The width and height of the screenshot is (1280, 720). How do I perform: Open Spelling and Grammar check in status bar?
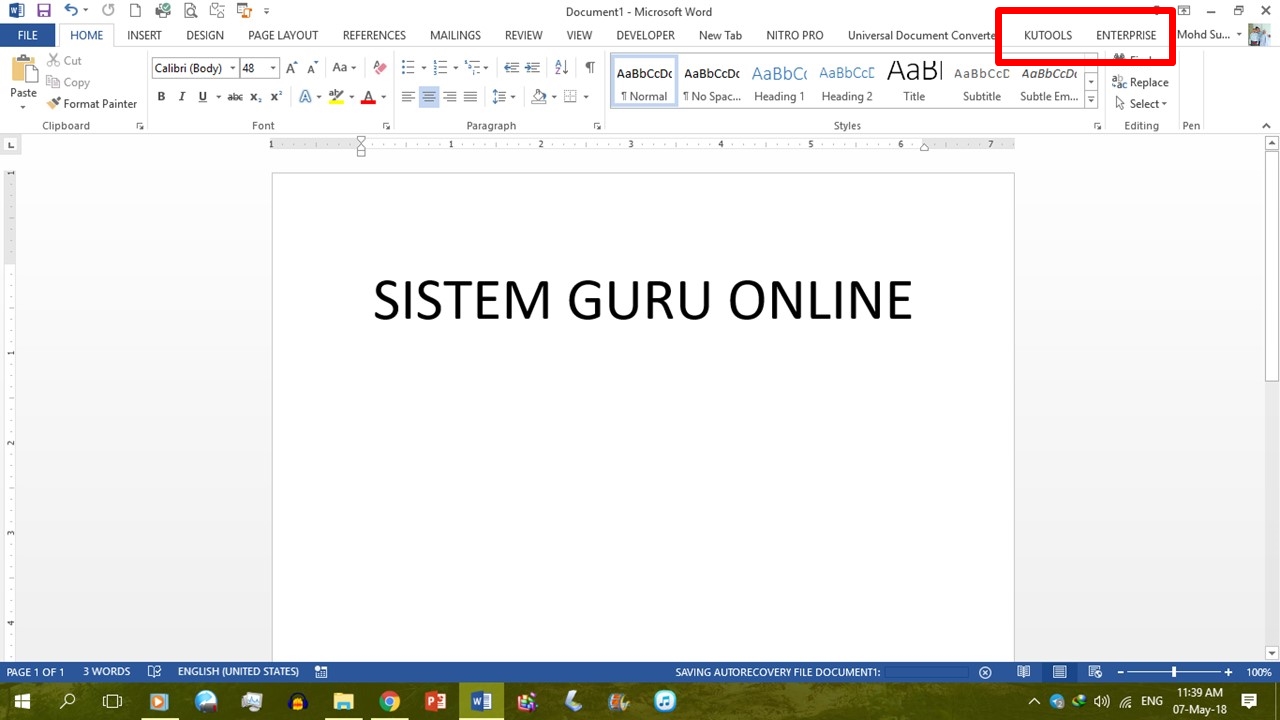point(154,672)
